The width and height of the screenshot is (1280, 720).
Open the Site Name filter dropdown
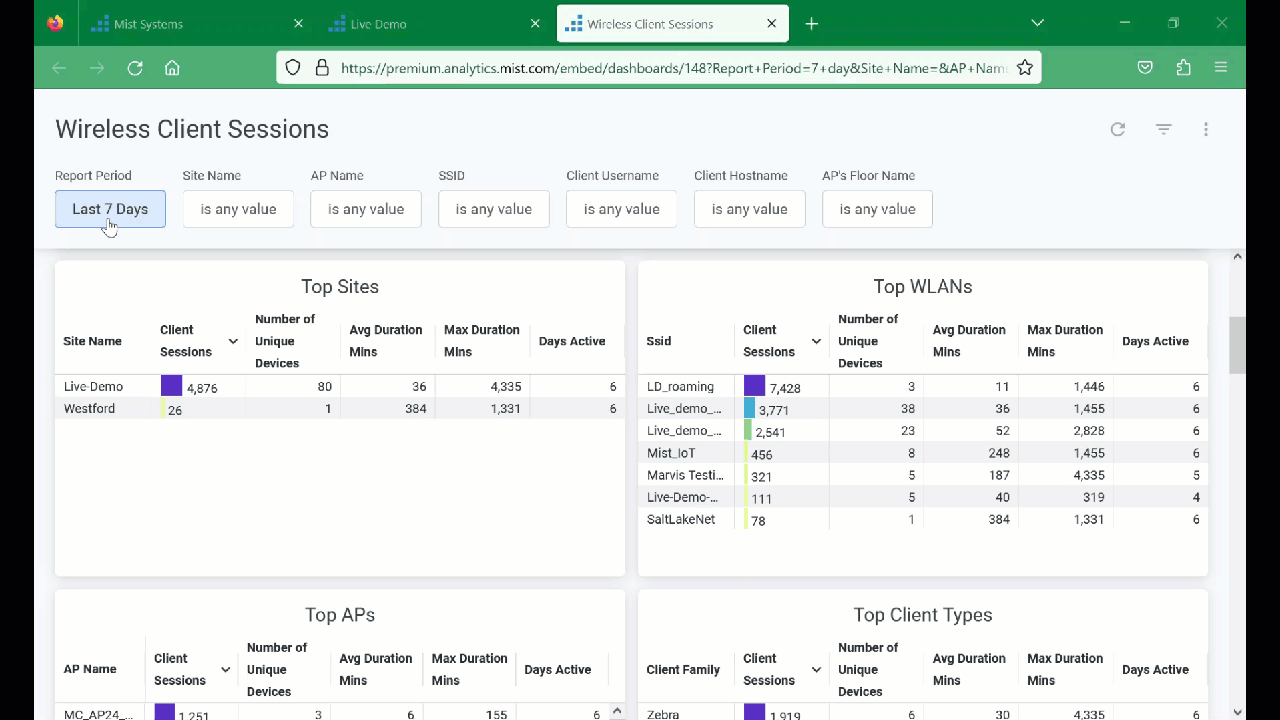238,209
